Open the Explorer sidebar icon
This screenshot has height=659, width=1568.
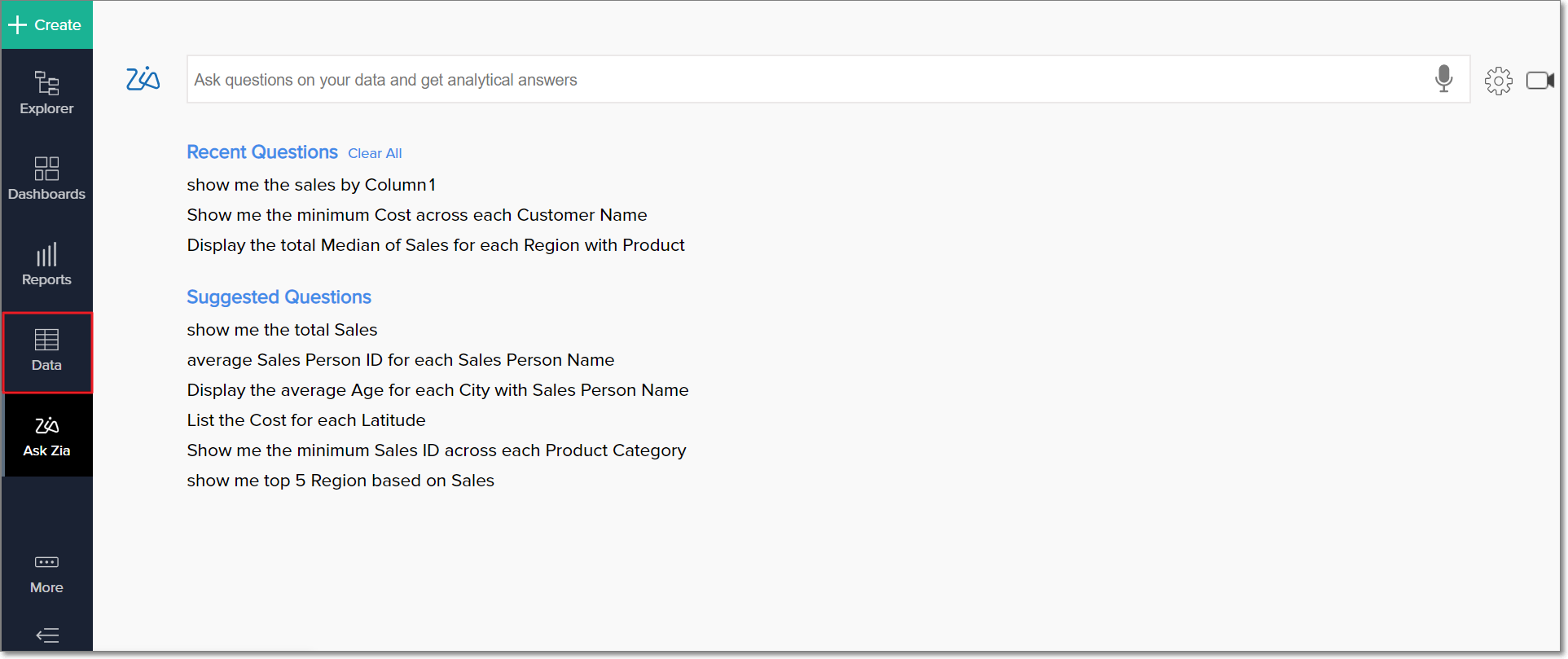(46, 92)
